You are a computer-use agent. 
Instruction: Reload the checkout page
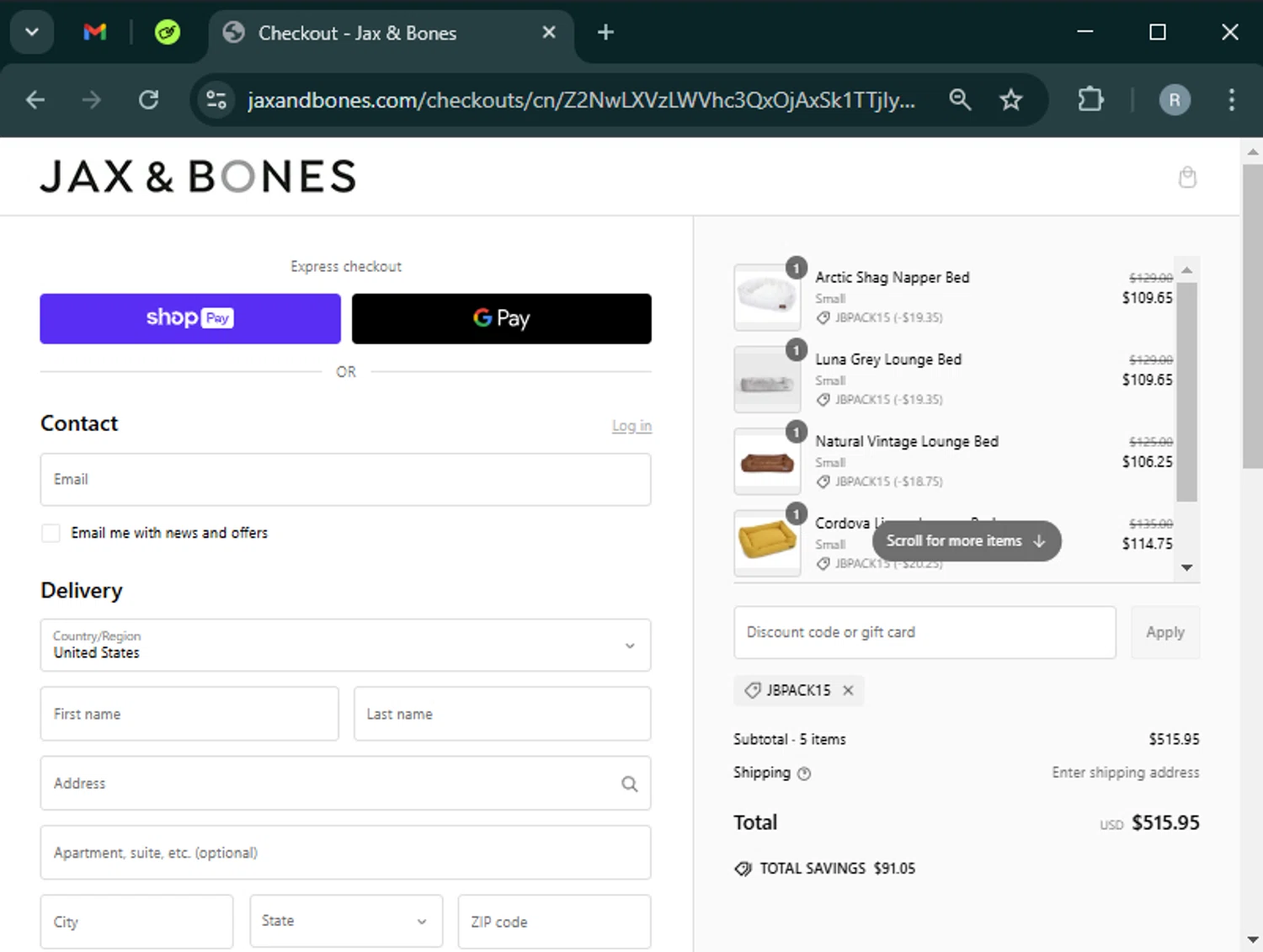pyautogui.click(x=149, y=100)
